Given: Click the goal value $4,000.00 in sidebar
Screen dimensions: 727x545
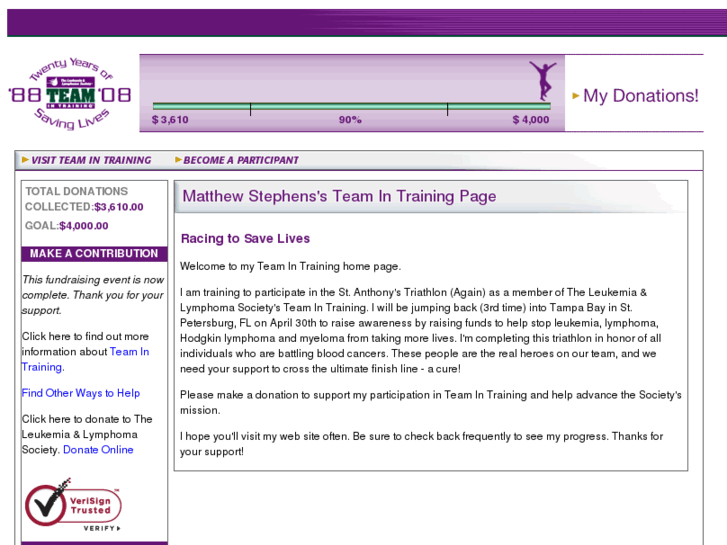Looking at the screenshot, I should pyautogui.click(x=84, y=226).
